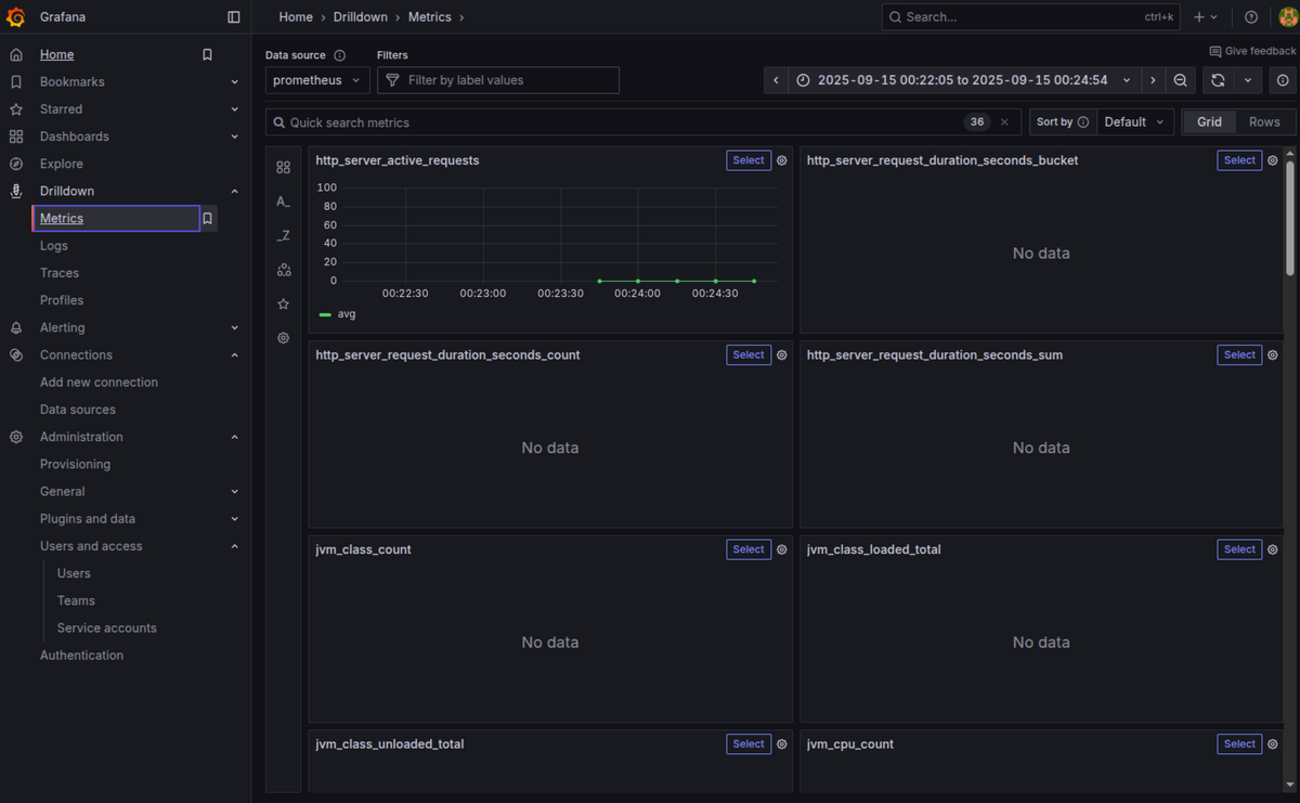Viewport: 1300px width, 803px height.
Task: Open options for http_server_active_requests panel
Action: click(x=782, y=160)
